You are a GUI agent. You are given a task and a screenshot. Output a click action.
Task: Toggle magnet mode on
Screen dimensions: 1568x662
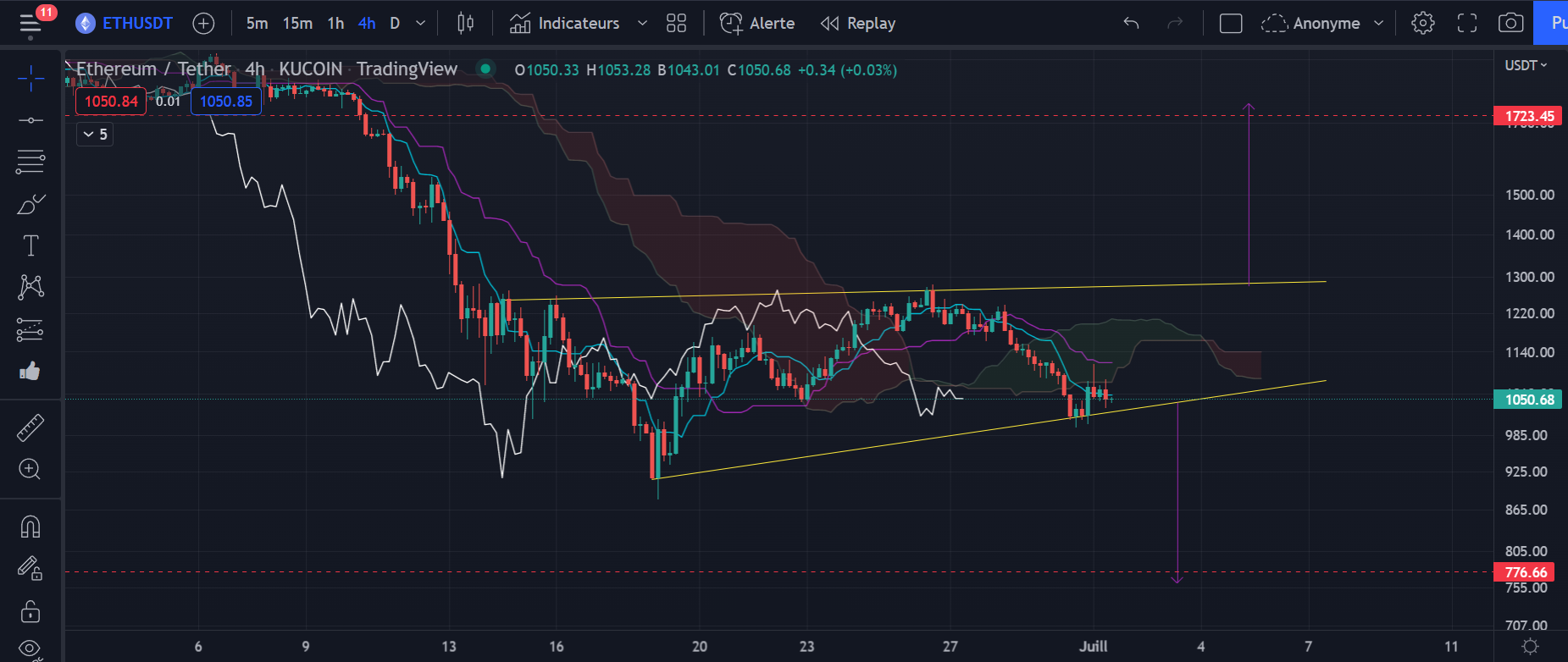point(30,527)
